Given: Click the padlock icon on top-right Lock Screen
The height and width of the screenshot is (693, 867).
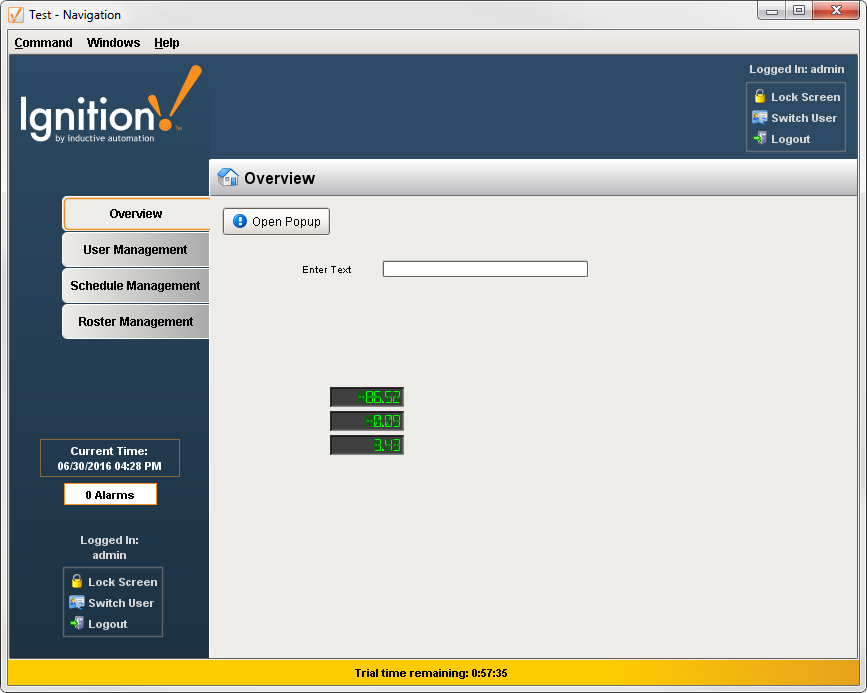Looking at the screenshot, I should pyautogui.click(x=761, y=97).
